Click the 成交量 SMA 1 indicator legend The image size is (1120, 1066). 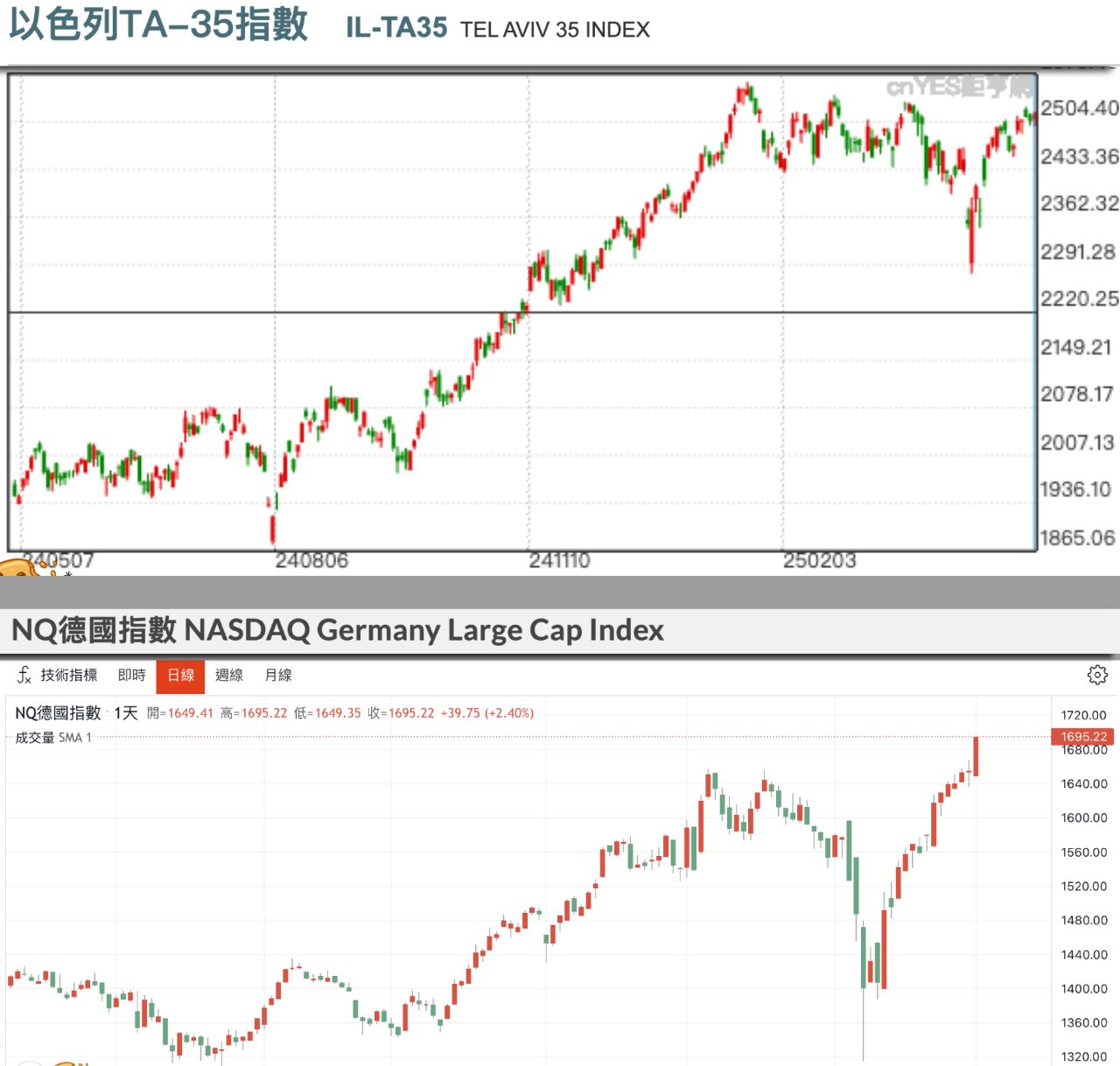pos(53,738)
